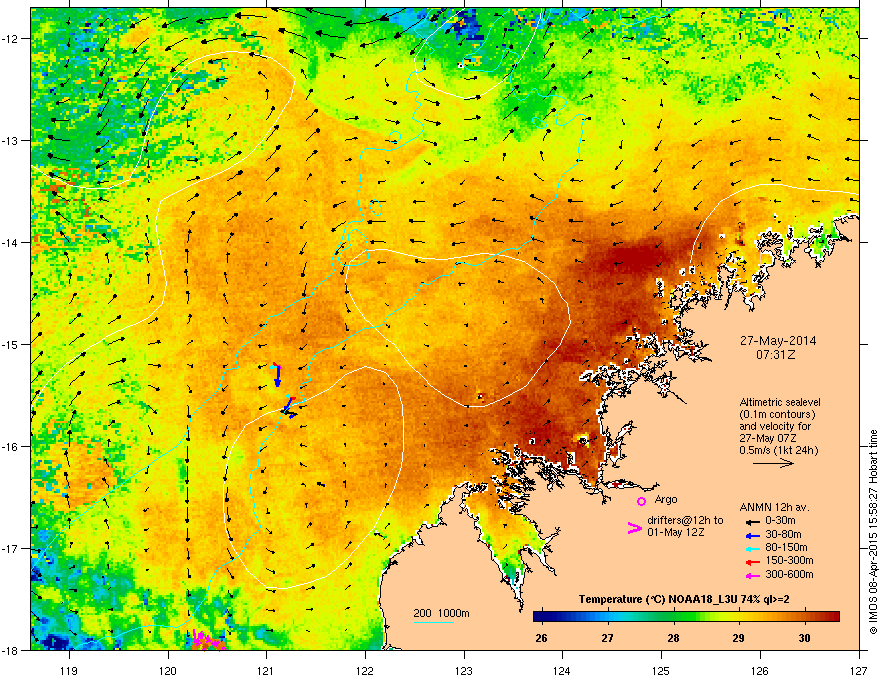Click the 0.5m/s (1kt 24h) text
This screenshot has height=680, width=880.
[x=778, y=451]
